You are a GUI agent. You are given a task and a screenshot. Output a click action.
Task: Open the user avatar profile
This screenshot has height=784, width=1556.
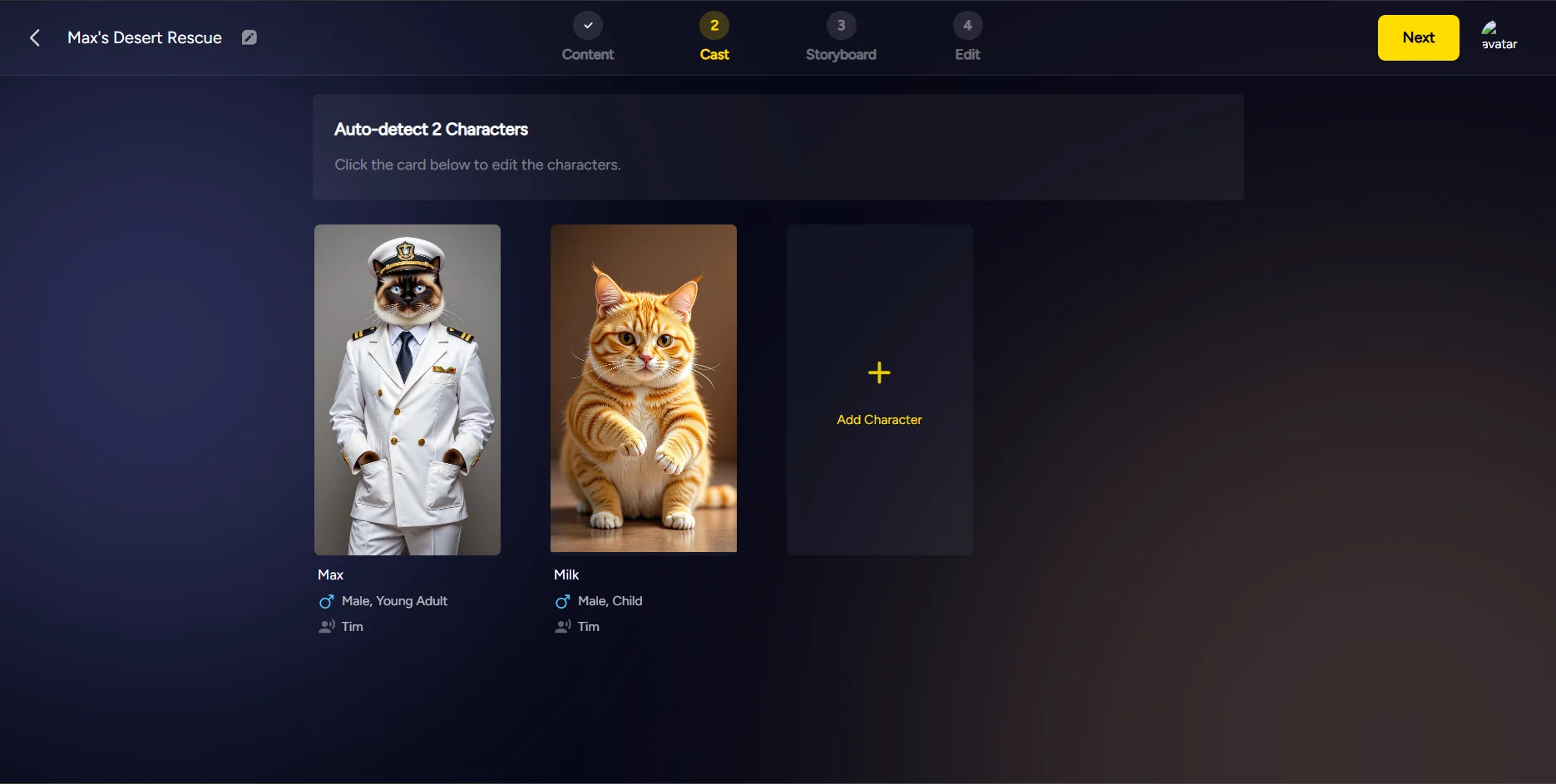tap(1499, 37)
